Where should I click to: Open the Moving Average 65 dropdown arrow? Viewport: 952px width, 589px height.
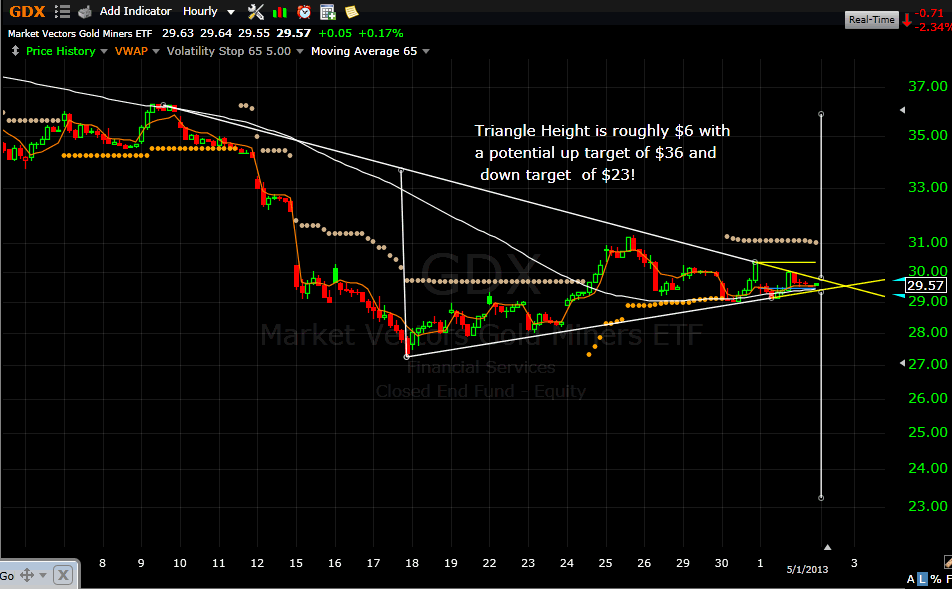426,52
